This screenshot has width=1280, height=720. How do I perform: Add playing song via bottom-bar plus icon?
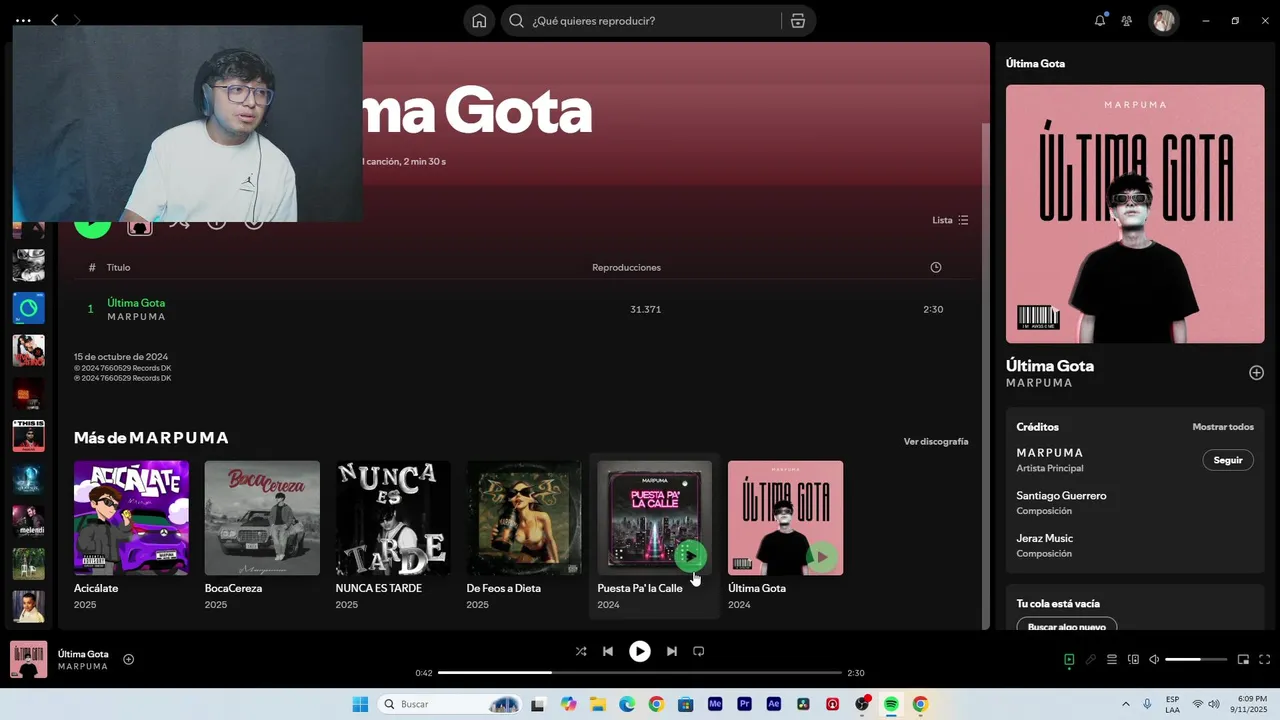(x=129, y=659)
